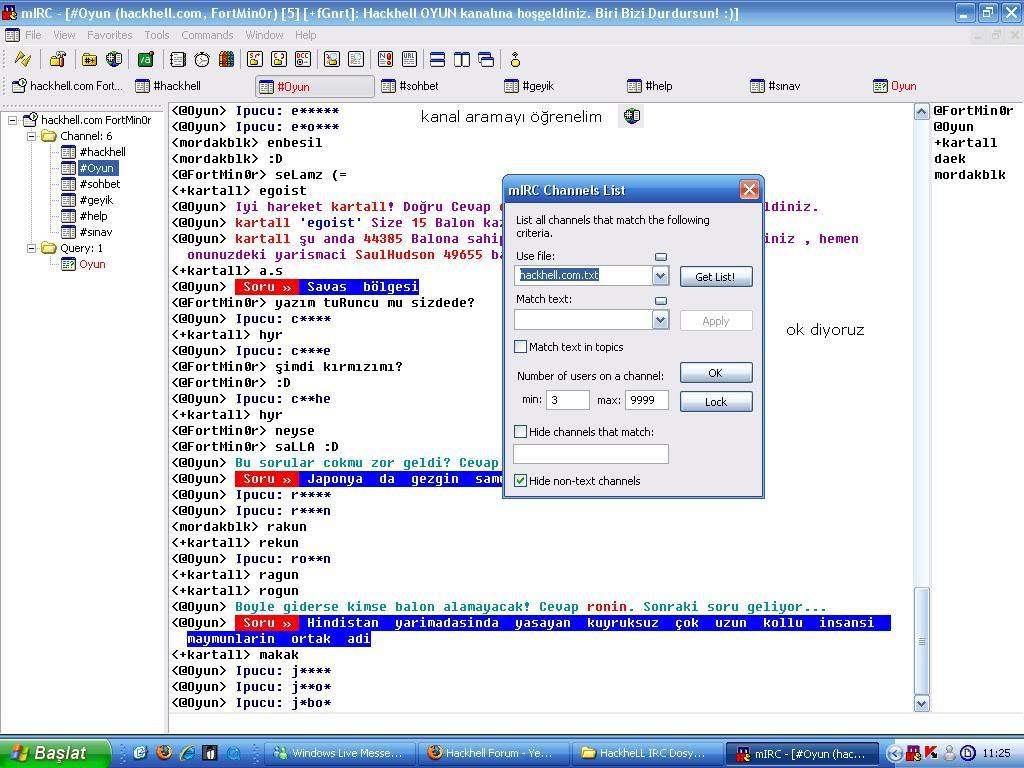Click the Başlat start button
Viewport: 1024px width, 768px height.
55,753
